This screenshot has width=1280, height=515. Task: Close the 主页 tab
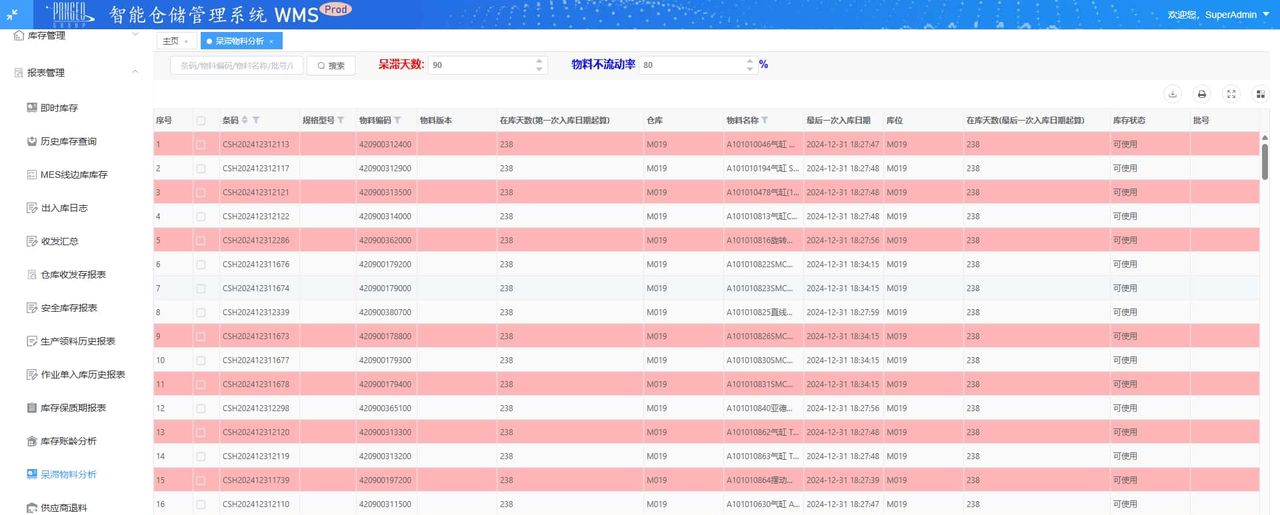[x=185, y=41]
